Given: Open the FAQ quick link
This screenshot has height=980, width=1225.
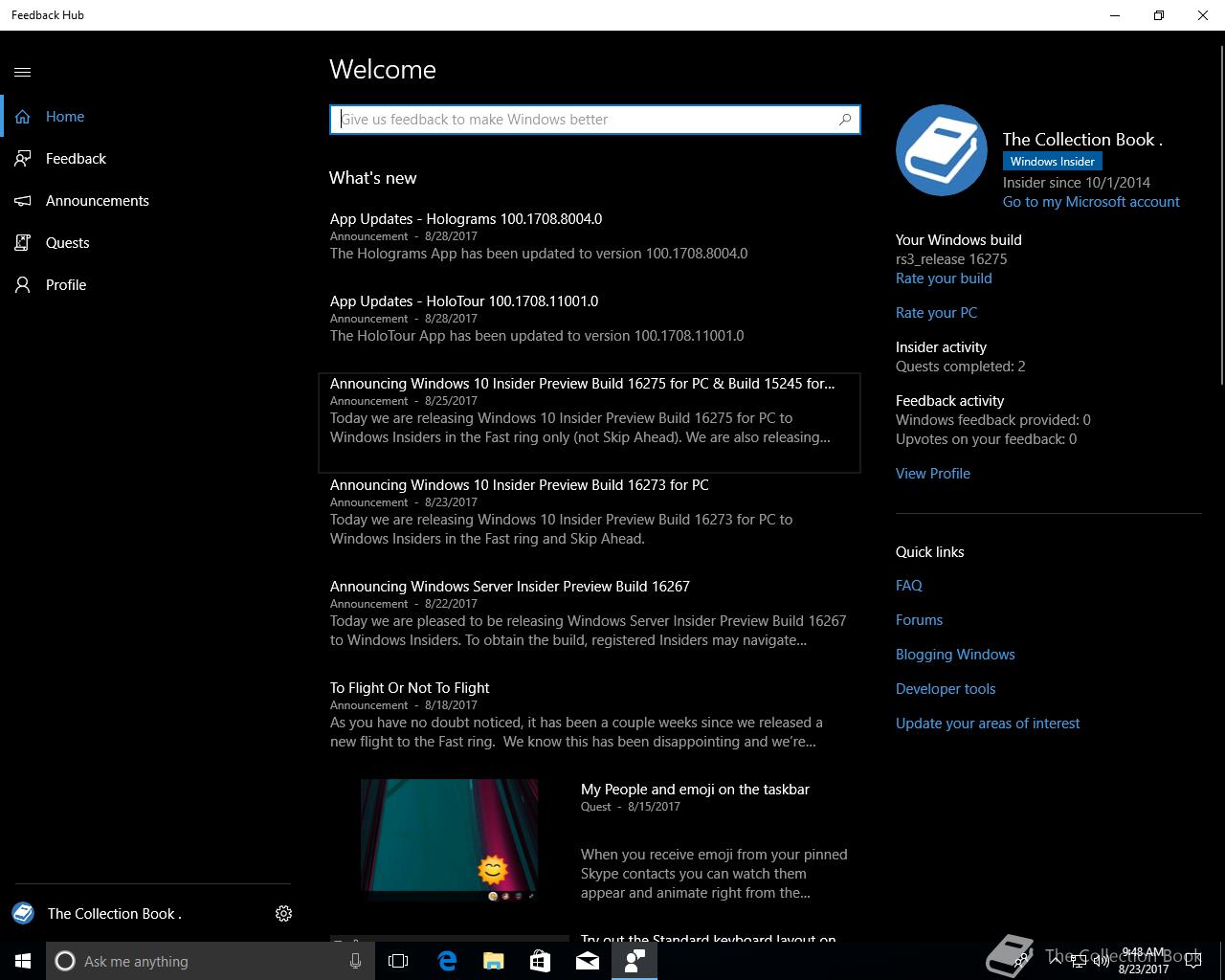Looking at the screenshot, I should [909, 586].
